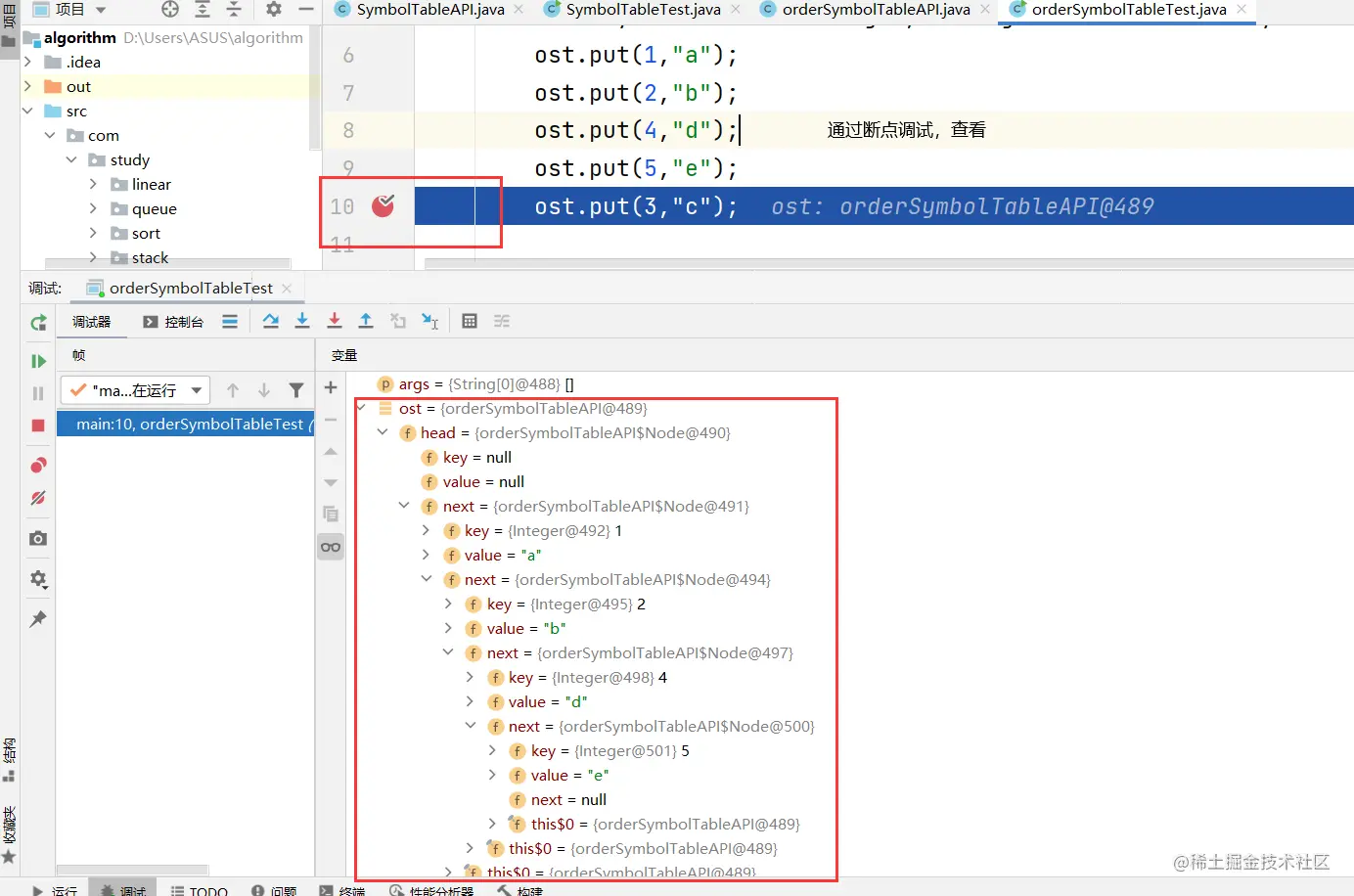The height and width of the screenshot is (896, 1354).
Task: Open debugger settings gear in left strip
Action: [38, 579]
